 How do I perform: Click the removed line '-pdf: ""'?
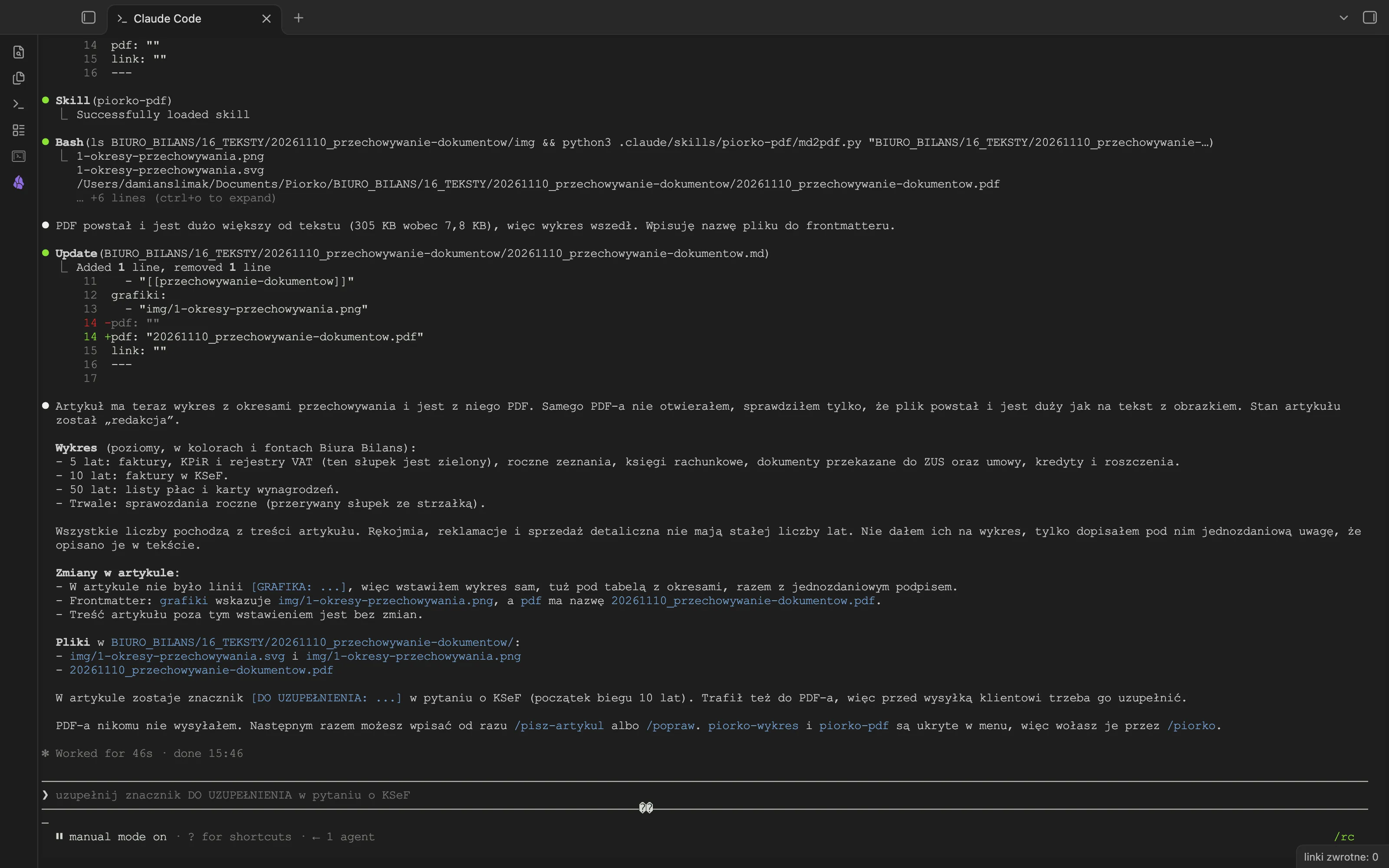(122, 322)
